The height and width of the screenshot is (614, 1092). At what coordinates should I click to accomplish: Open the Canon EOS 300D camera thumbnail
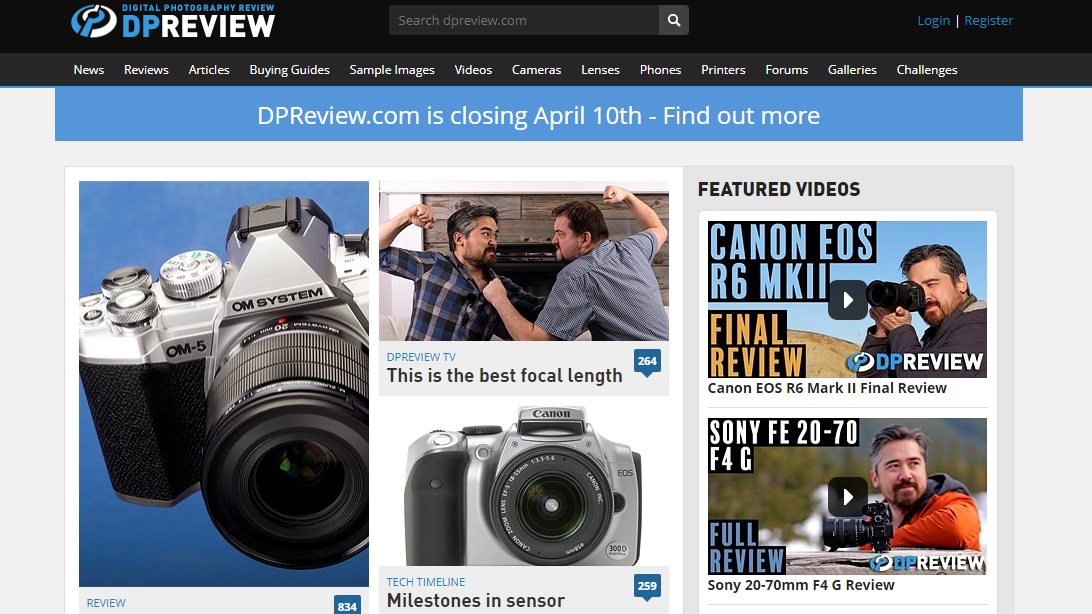click(524, 486)
